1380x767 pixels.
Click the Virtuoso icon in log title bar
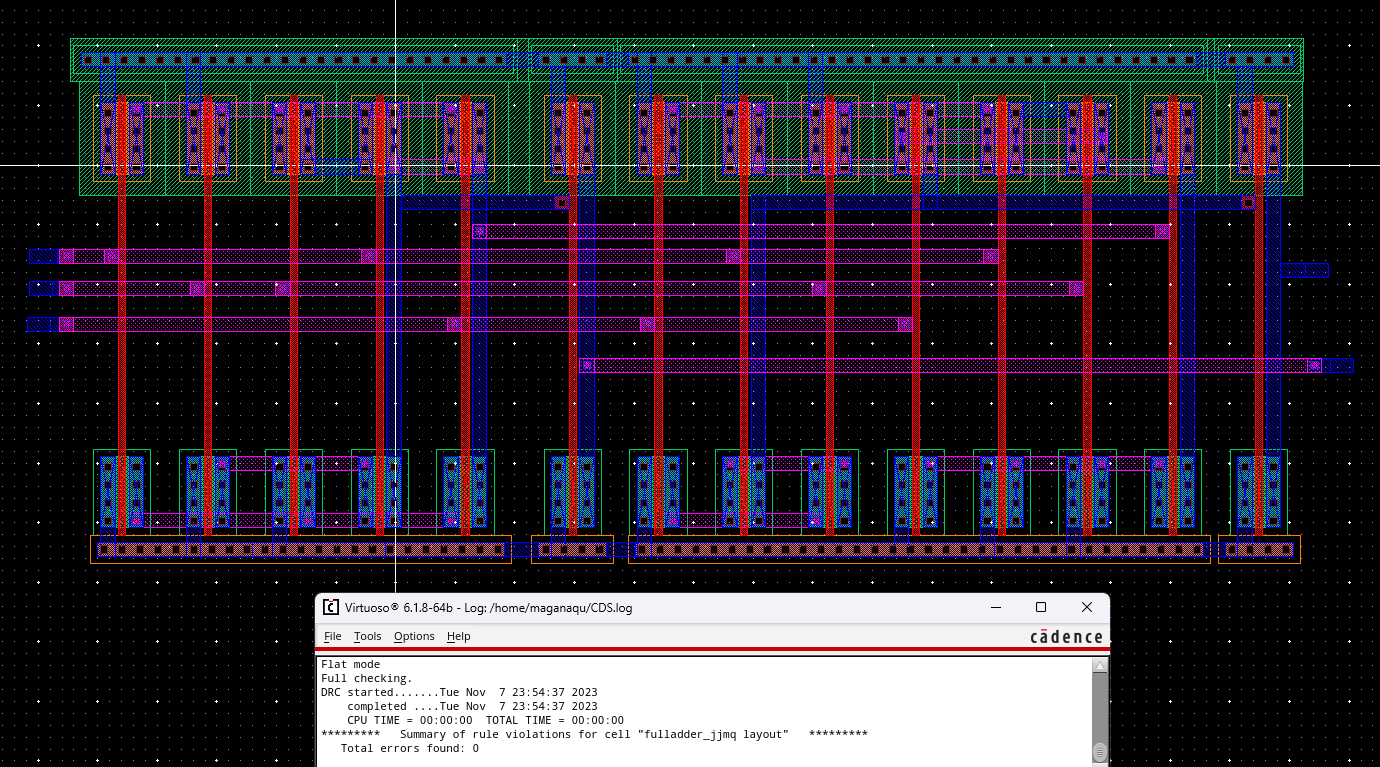point(330,607)
